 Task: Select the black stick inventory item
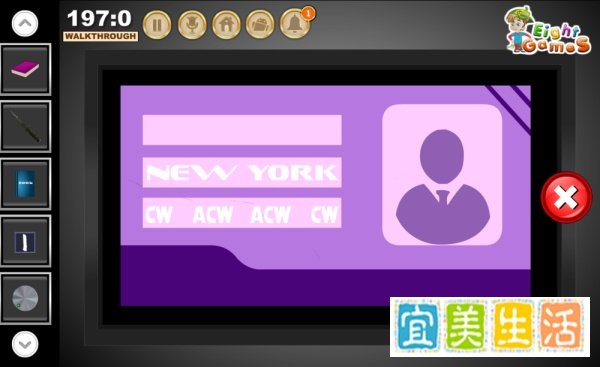(x=25, y=126)
